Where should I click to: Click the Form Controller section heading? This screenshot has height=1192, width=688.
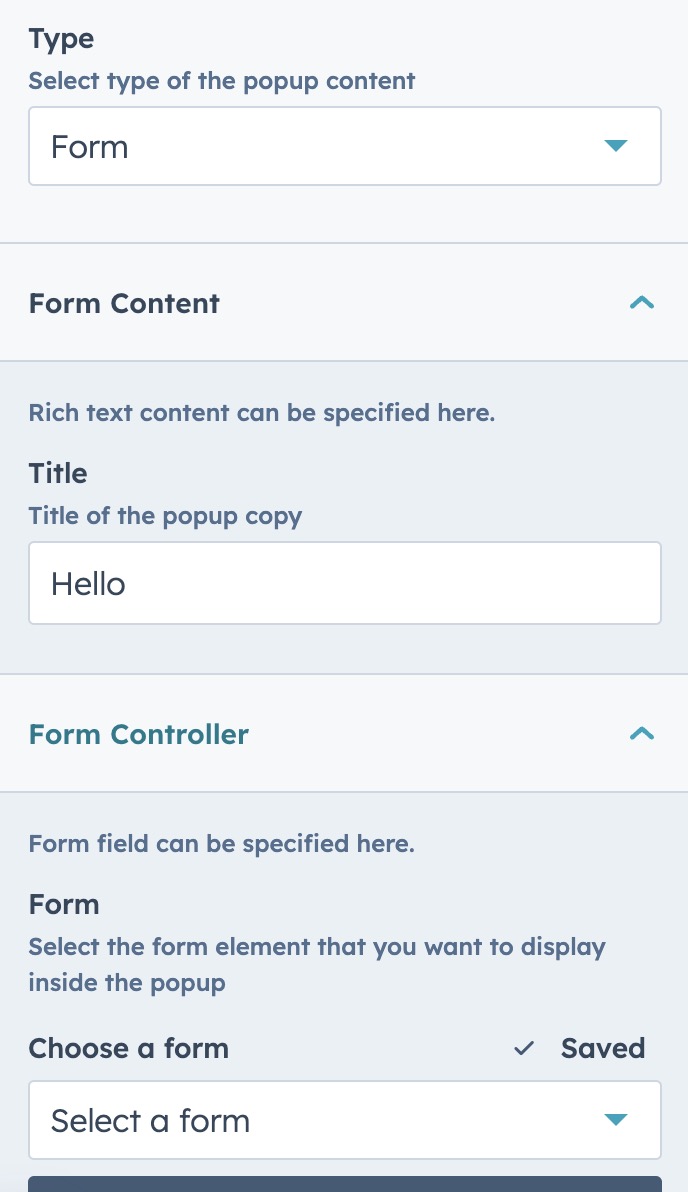[138, 734]
